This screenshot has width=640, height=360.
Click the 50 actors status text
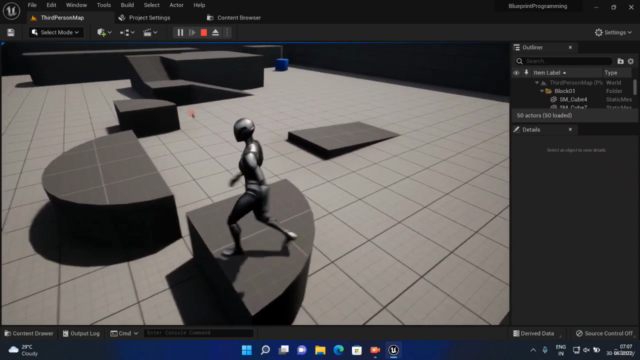(x=544, y=116)
